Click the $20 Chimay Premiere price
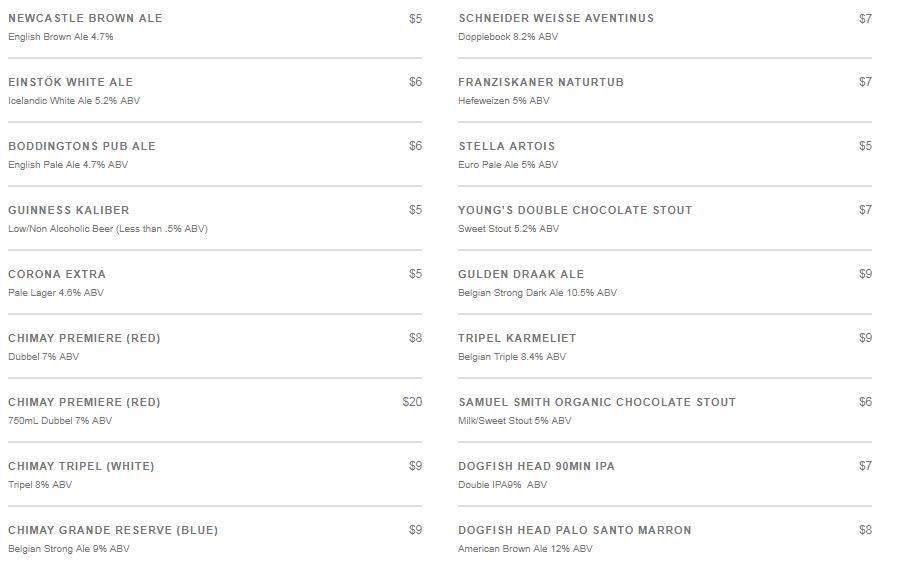 (x=412, y=402)
